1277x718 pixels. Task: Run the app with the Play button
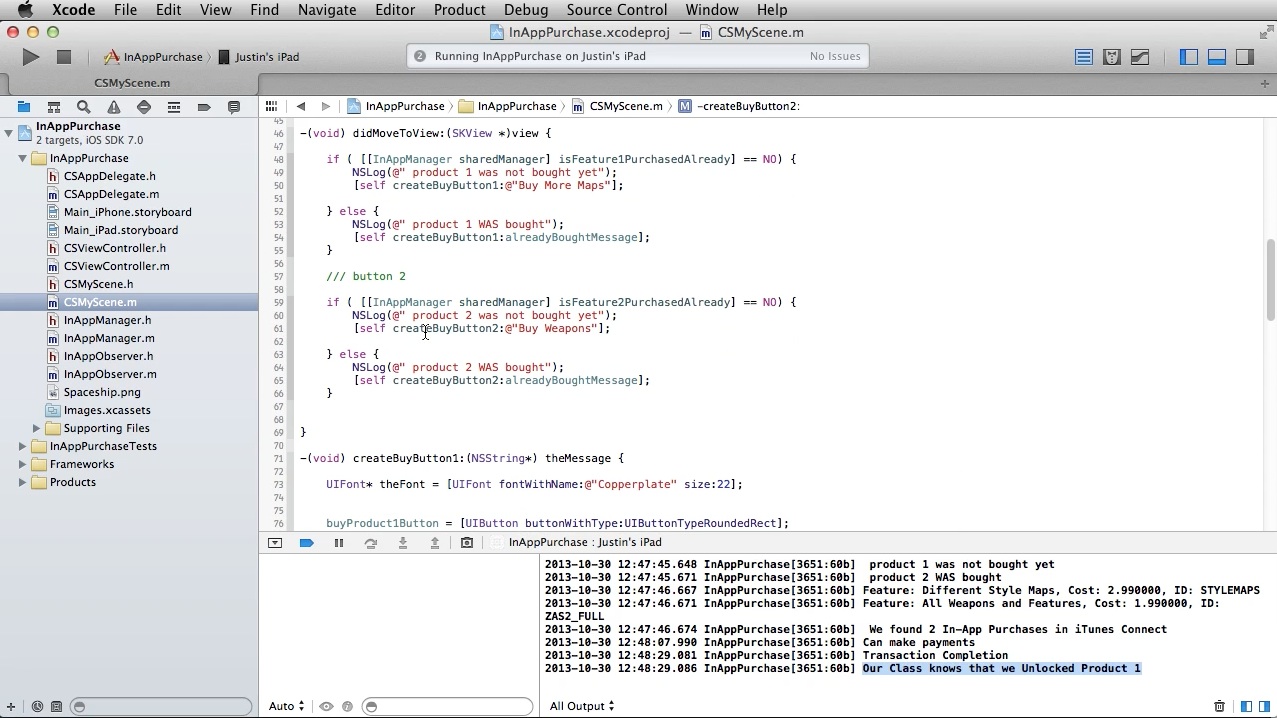[x=31, y=57]
